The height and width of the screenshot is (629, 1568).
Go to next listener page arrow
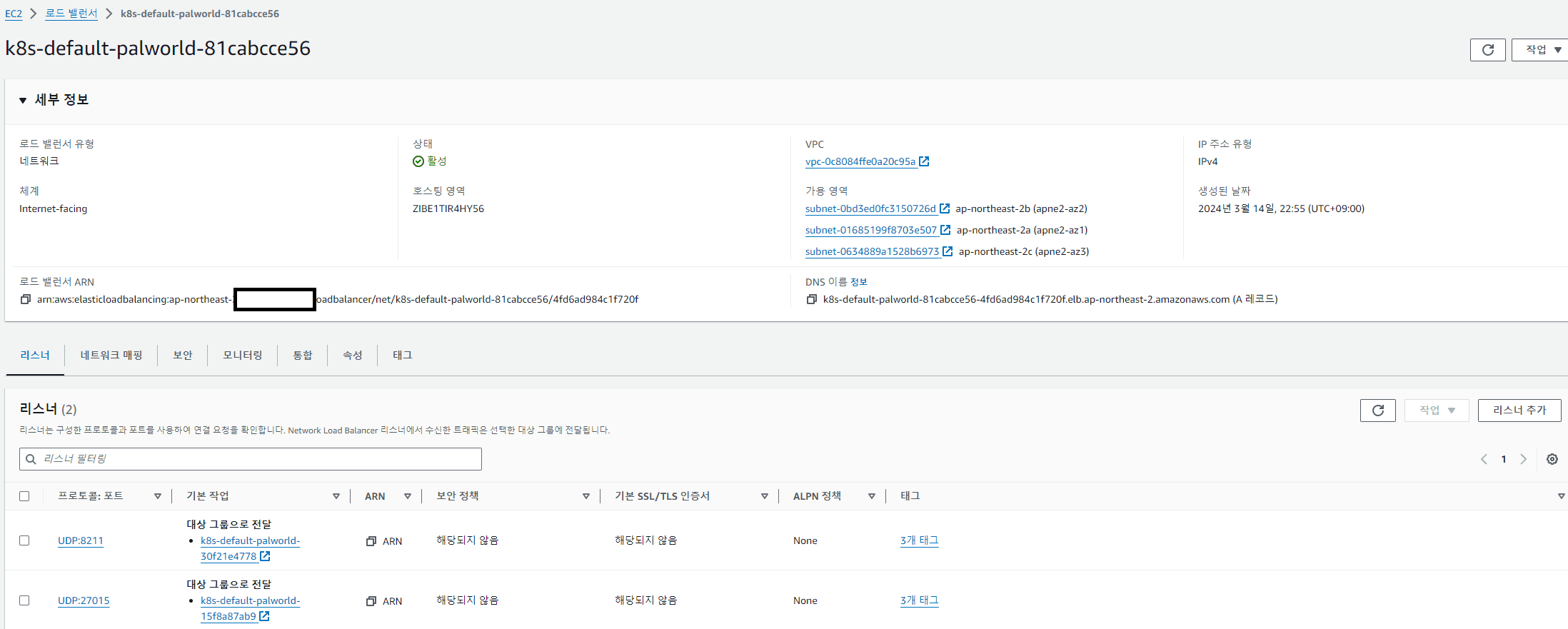click(1523, 459)
